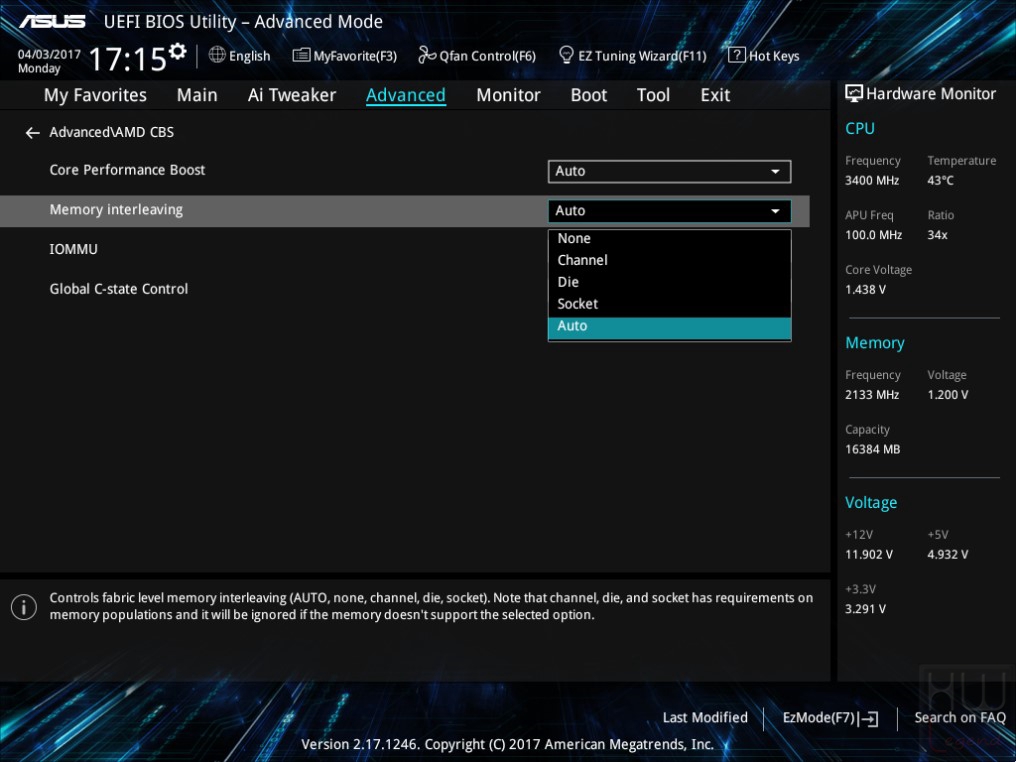Select Core Performance Boost label

[x=127, y=170]
